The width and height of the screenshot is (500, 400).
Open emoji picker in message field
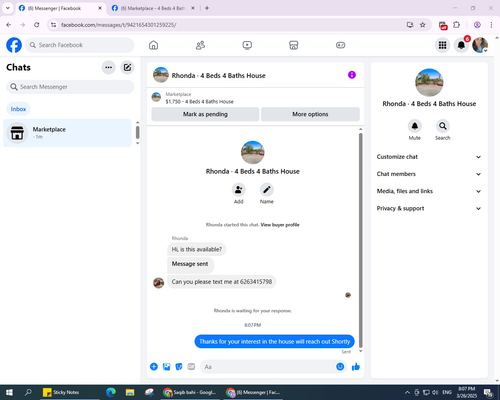(340, 367)
